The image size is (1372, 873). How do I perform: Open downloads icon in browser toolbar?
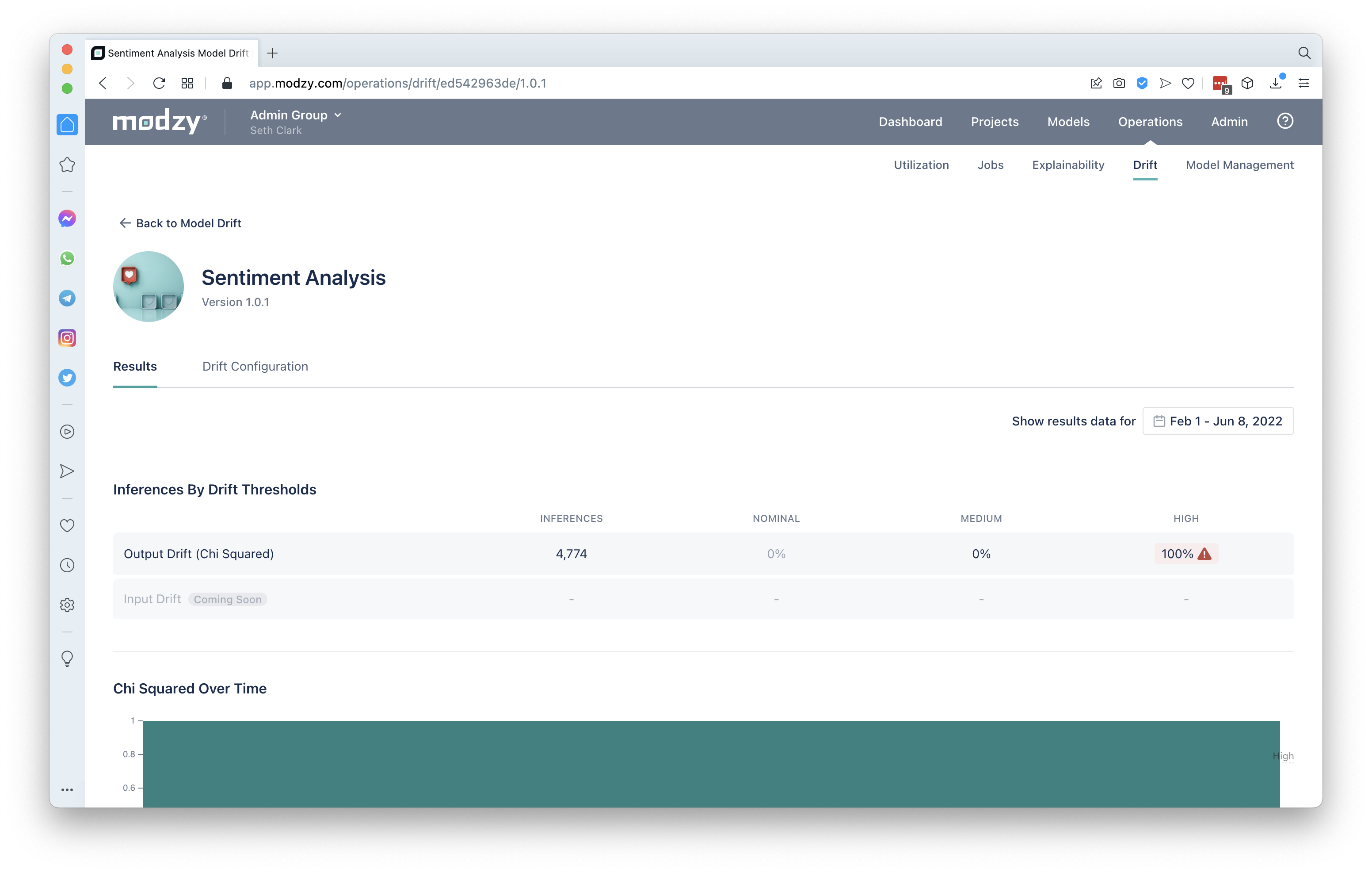click(x=1276, y=83)
